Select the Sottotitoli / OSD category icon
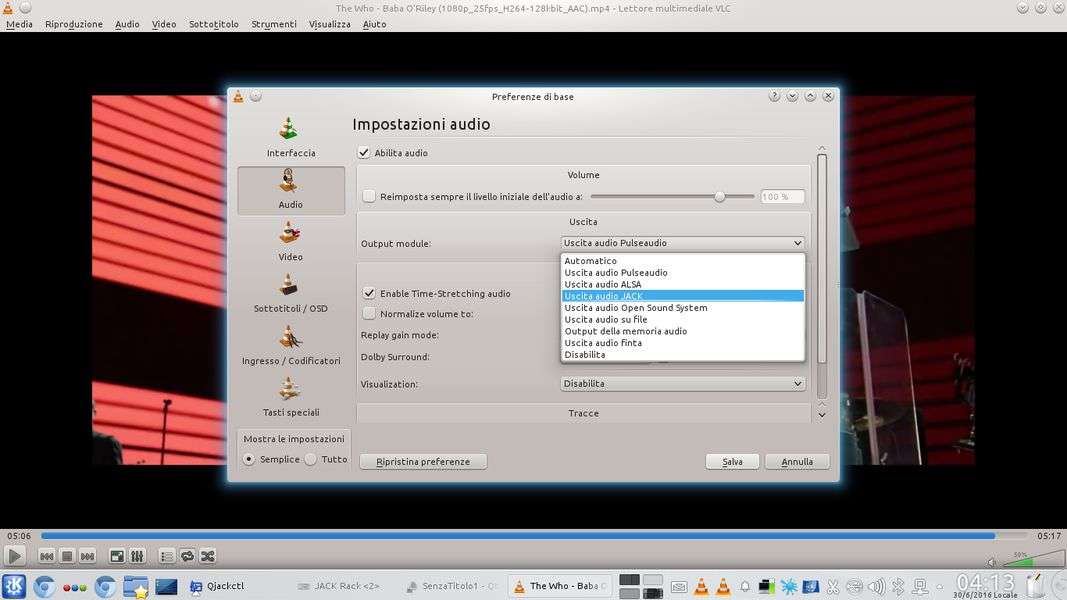This screenshot has width=1067, height=600. [x=290, y=292]
